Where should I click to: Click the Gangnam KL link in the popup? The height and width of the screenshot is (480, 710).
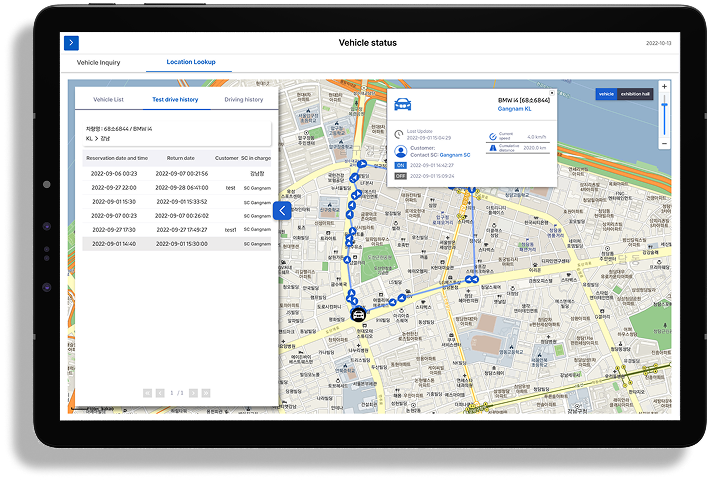(x=516, y=108)
